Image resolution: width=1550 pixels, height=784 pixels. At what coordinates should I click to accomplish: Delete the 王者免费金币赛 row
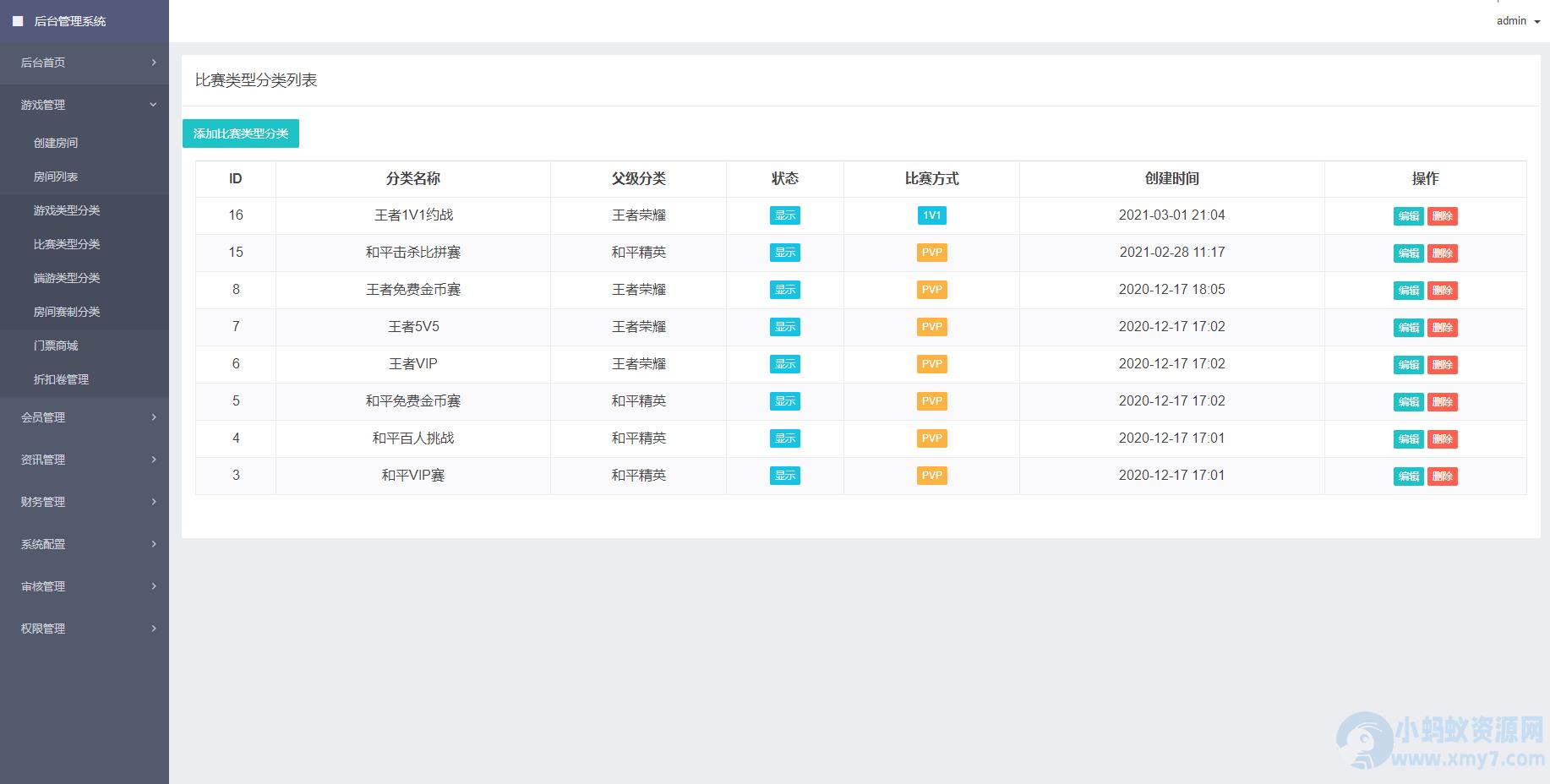[x=1443, y=291]
